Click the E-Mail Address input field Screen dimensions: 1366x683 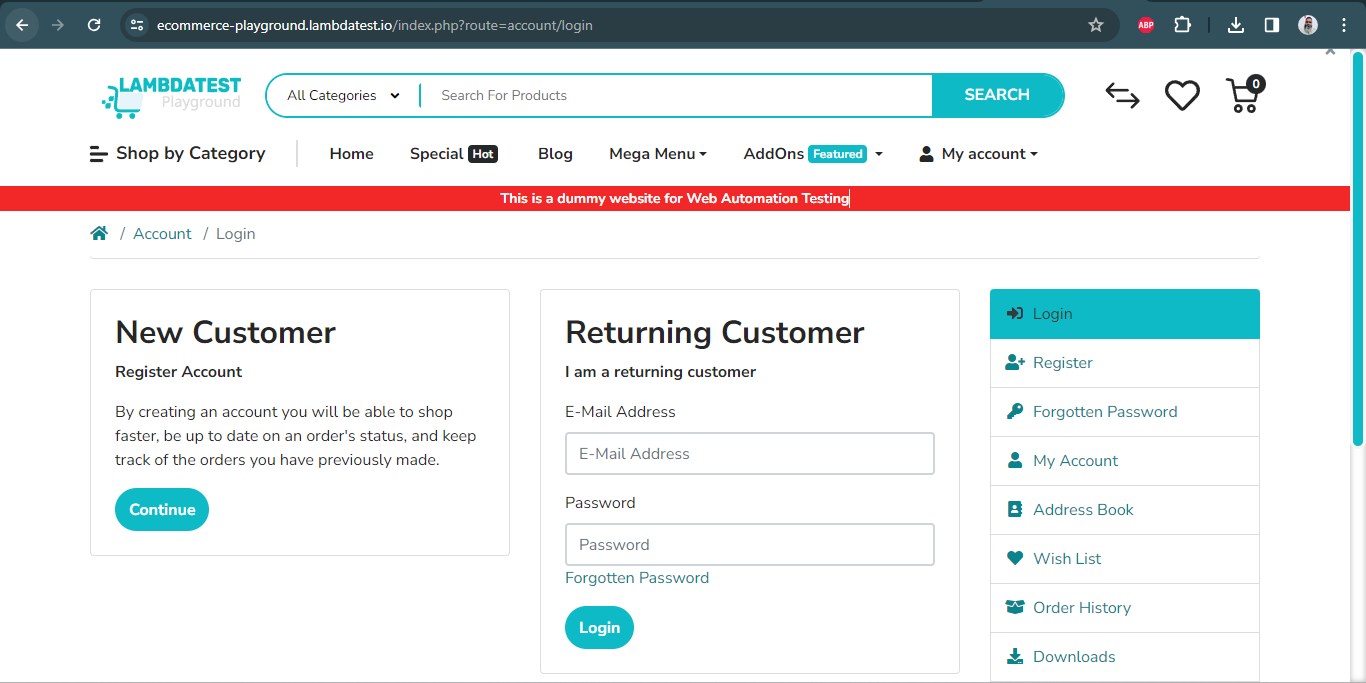pos(749,453)
